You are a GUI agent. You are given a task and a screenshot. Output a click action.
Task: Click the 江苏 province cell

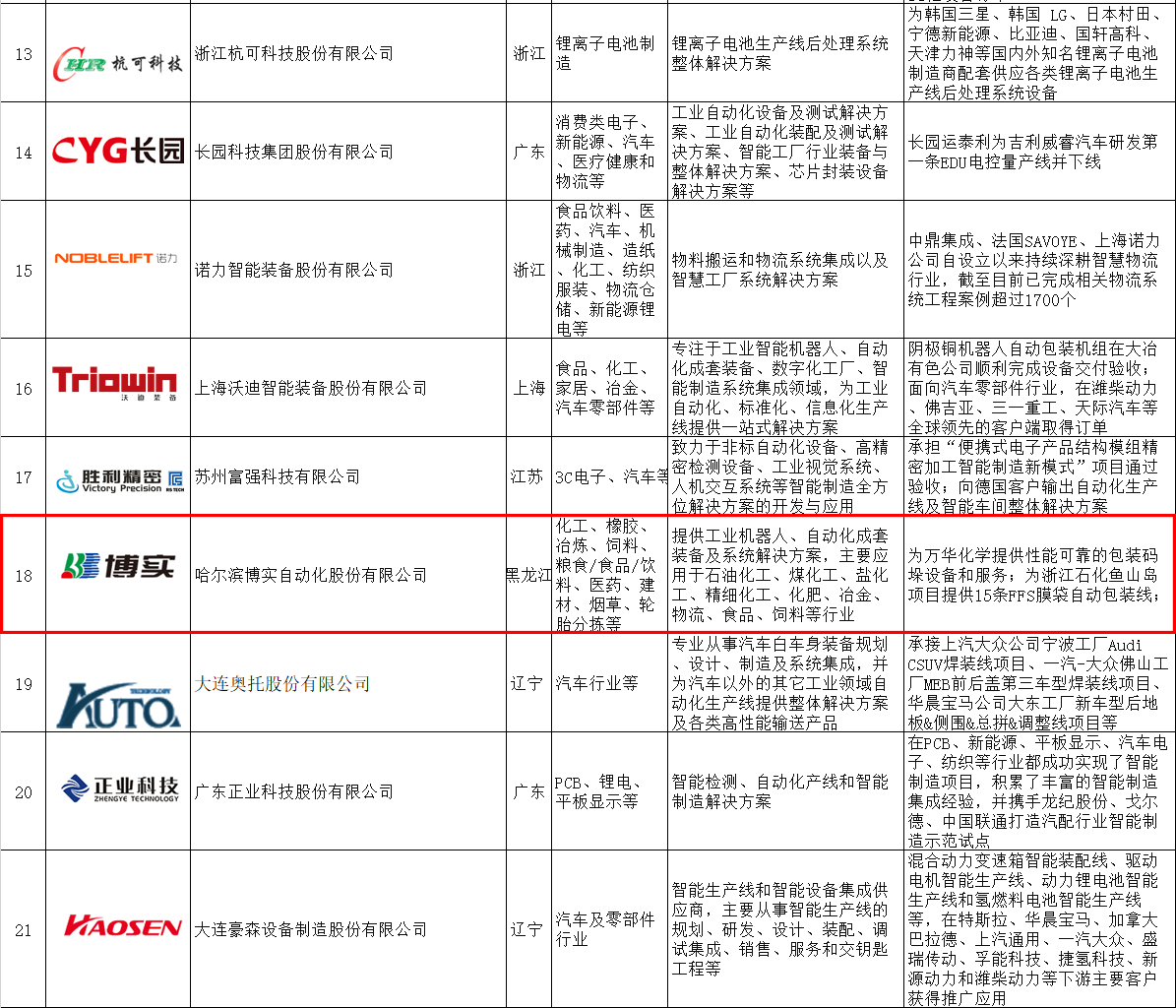tap(527, 476)
